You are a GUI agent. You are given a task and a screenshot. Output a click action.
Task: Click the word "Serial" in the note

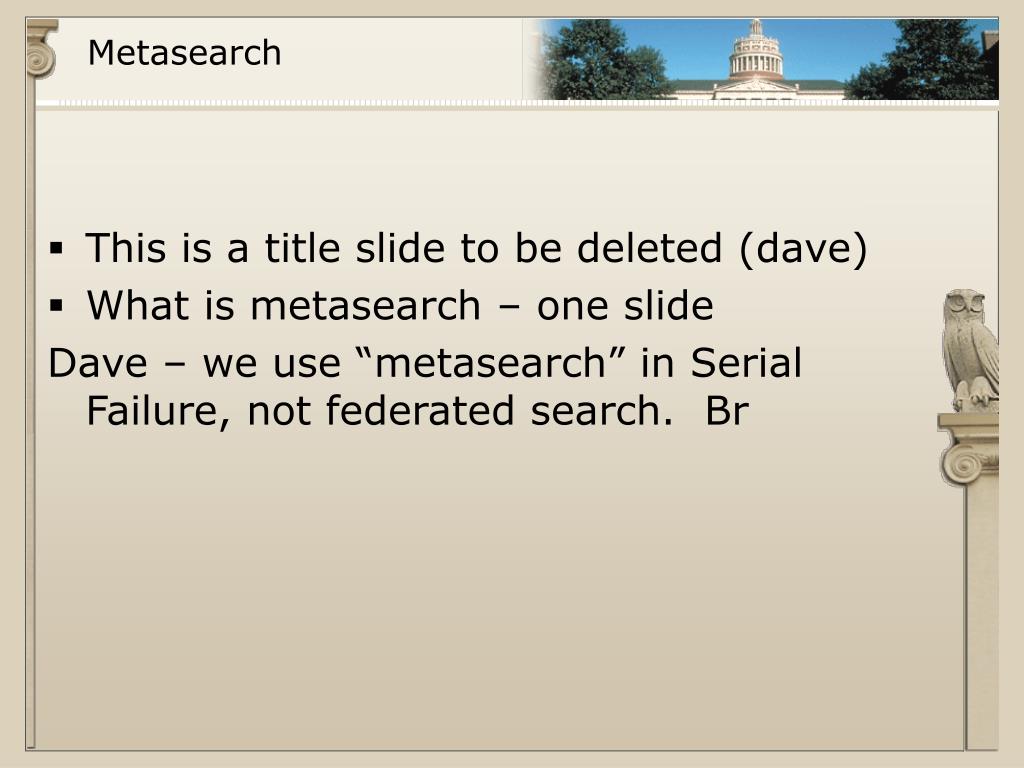tap(746, 363)
